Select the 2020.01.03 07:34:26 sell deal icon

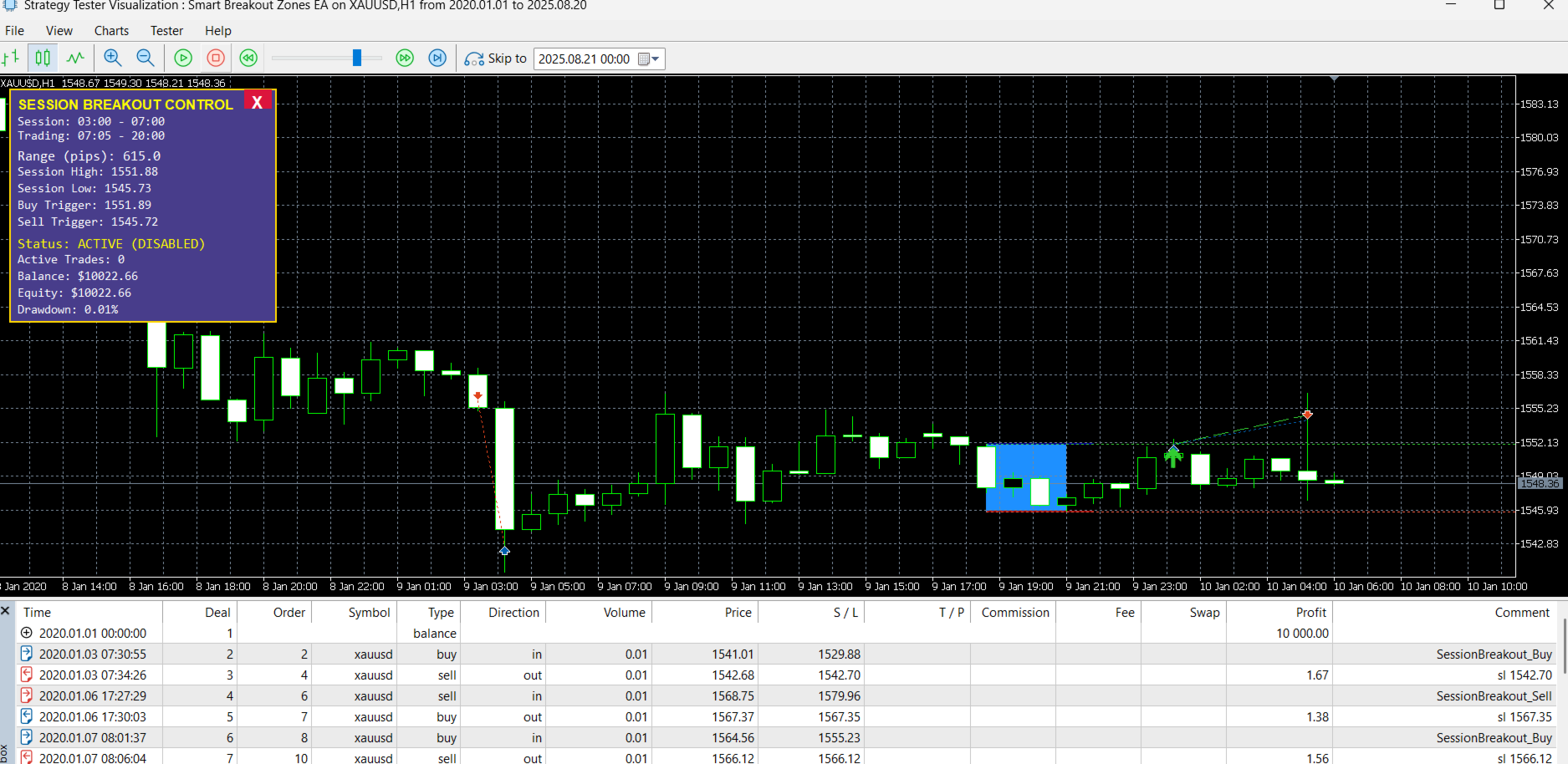27,675
